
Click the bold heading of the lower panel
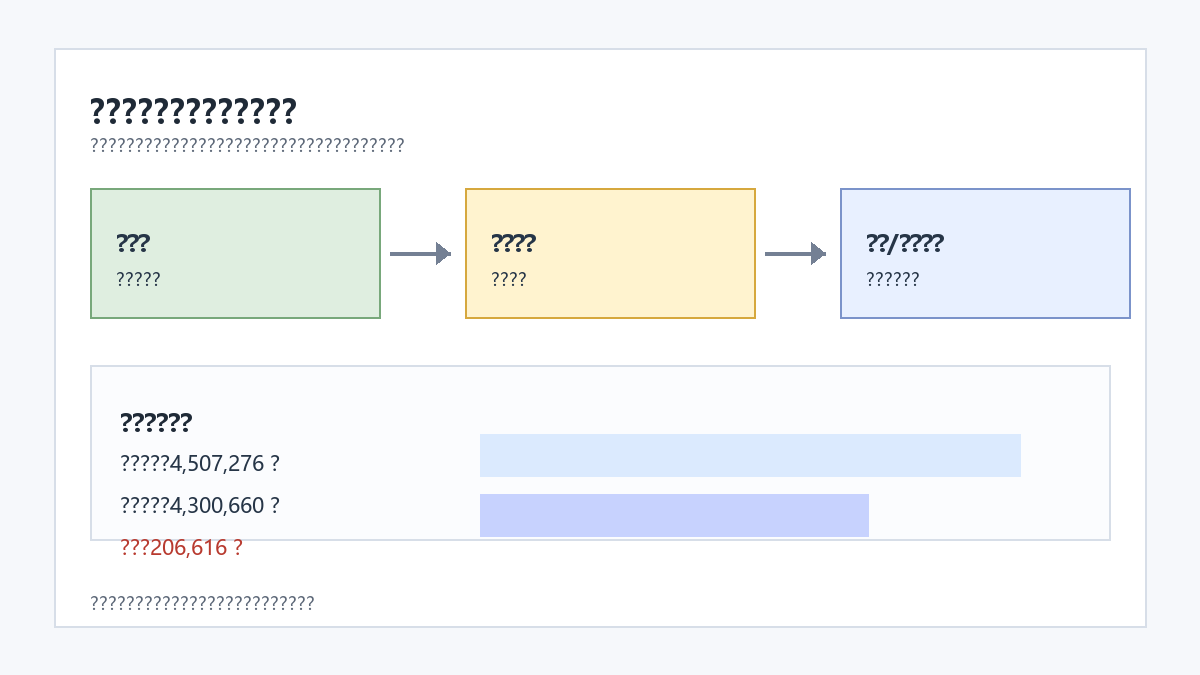(156, 423)
